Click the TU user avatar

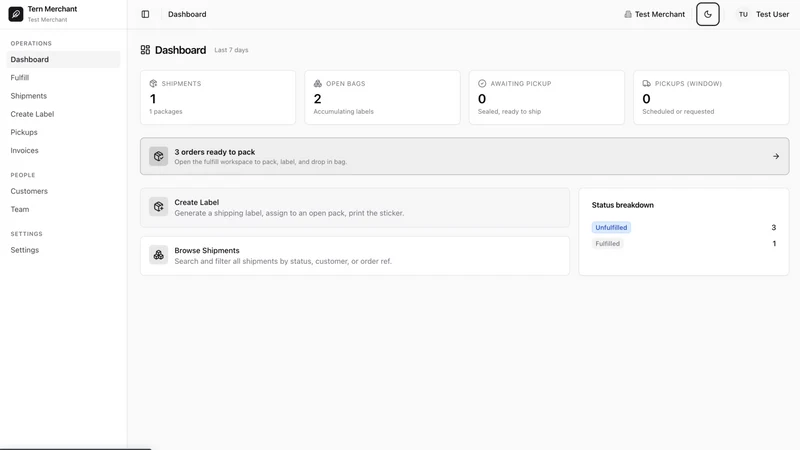click(743, 14)
